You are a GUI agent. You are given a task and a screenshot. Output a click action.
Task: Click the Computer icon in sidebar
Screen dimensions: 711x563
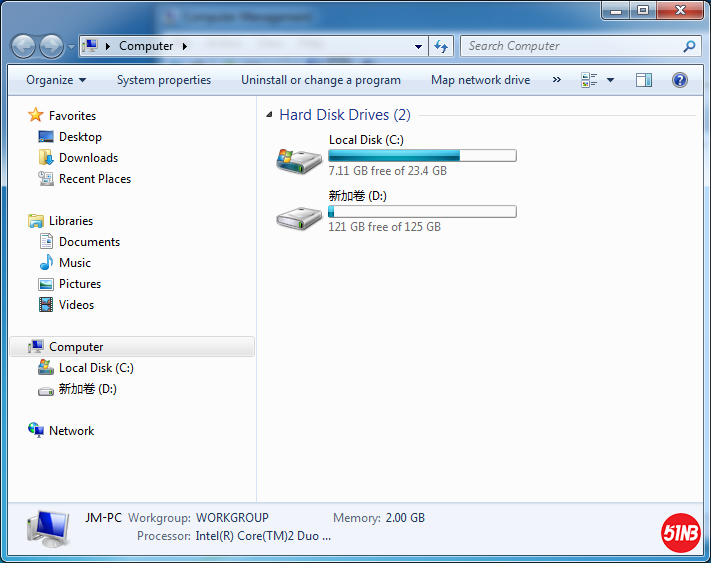click(x=36, y=346)
